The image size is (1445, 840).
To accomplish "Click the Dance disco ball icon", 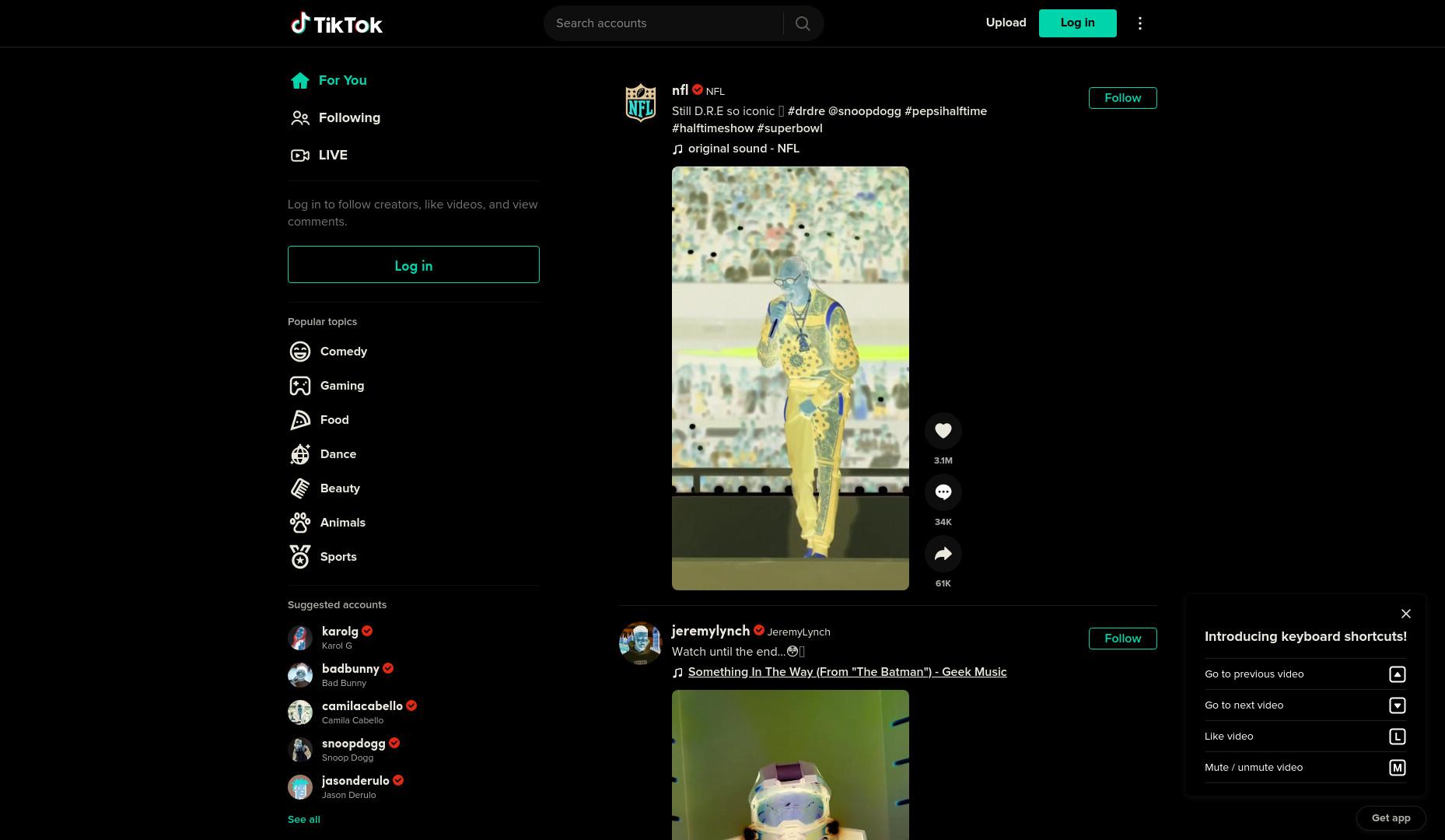I will (x=300, y=454).
